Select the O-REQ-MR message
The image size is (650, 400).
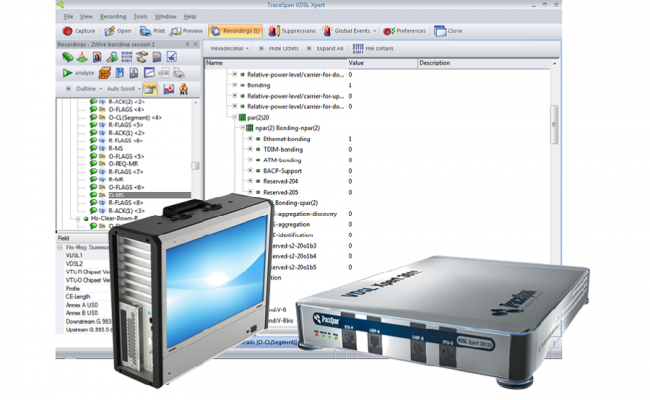[123, 164]
